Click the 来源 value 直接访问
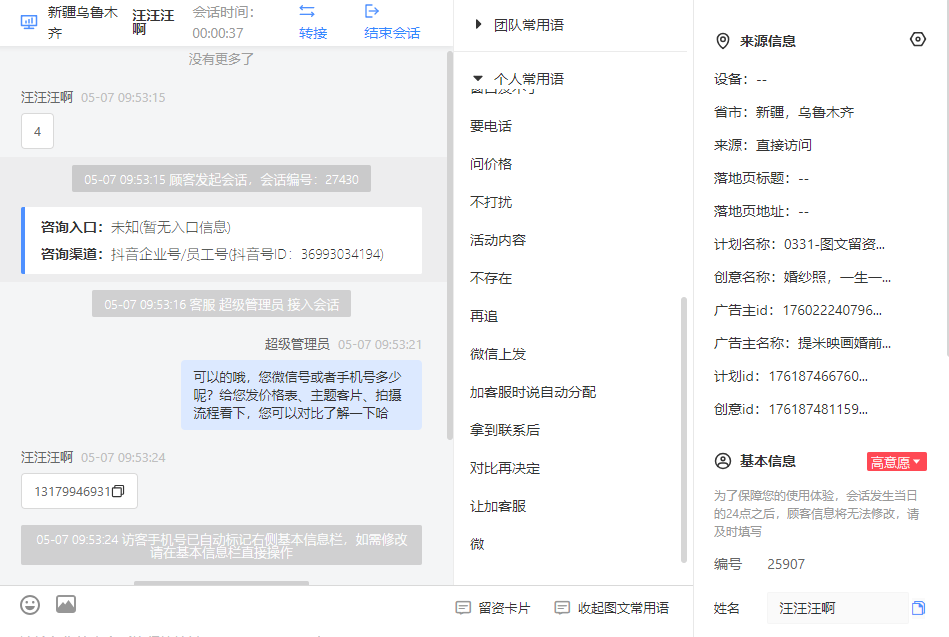949x637 pixels. 784,145
